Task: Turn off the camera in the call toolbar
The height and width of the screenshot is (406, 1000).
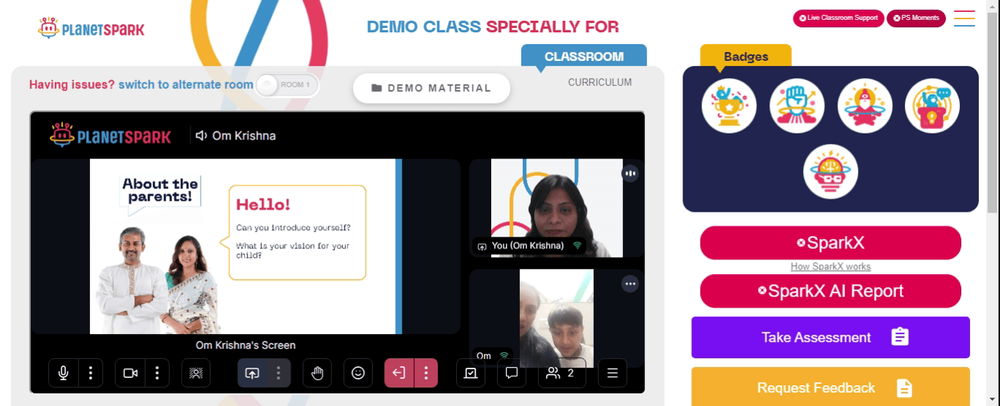Action: (x=130, y=373)
